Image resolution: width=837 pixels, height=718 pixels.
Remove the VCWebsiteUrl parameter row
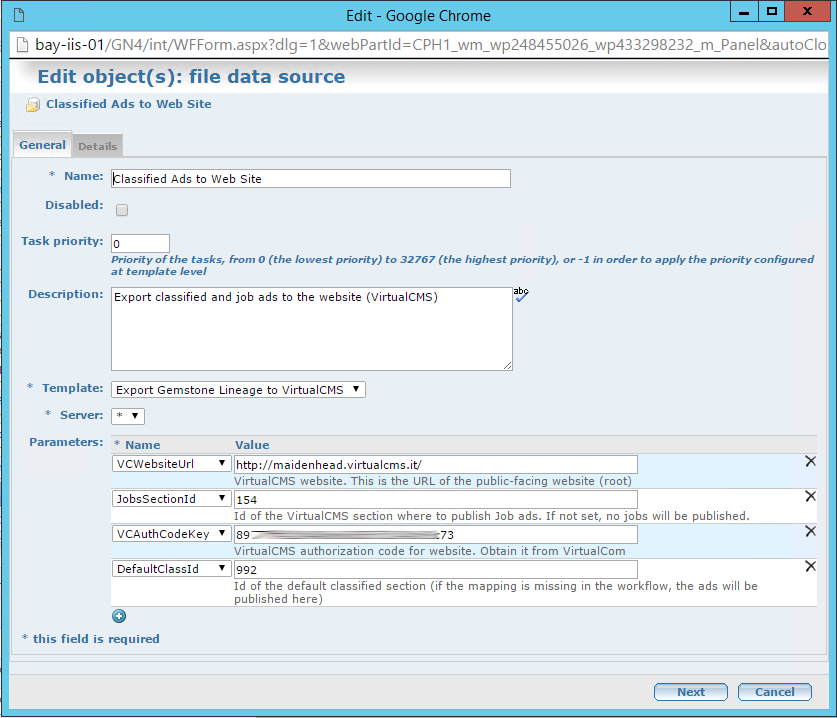(810, 461)
